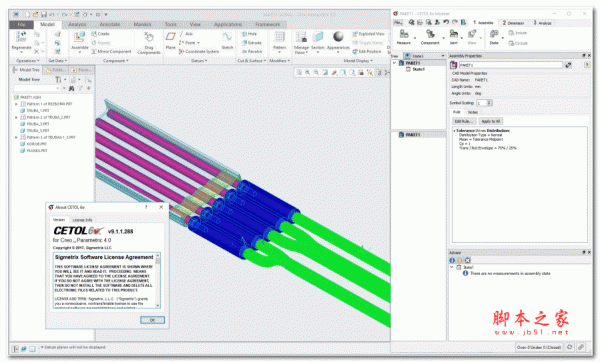Screen dimensions: 600x363
Task: Open Manage Views
Action: coord(301,42)
